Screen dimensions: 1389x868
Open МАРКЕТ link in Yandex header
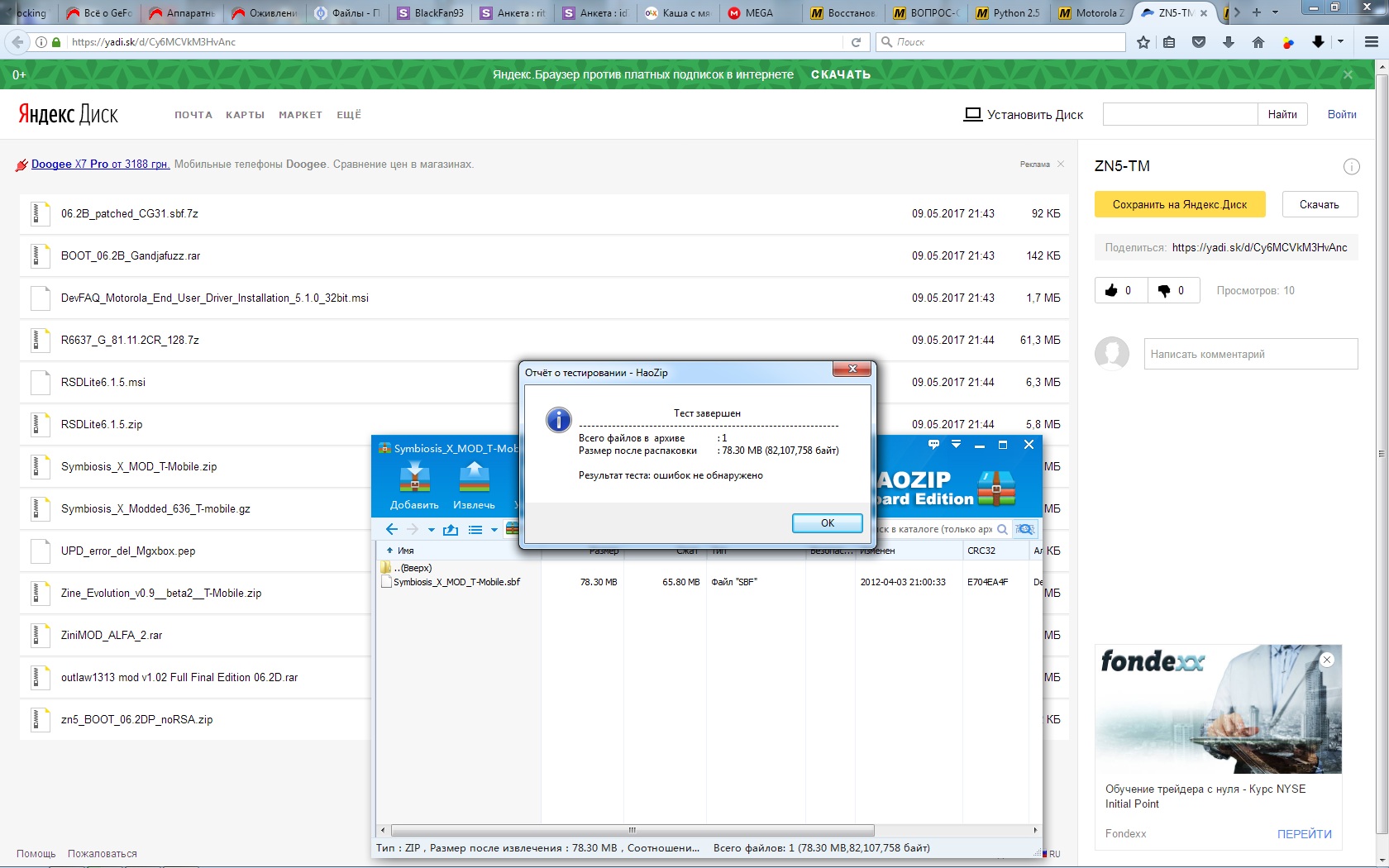[x=300, y=115]
